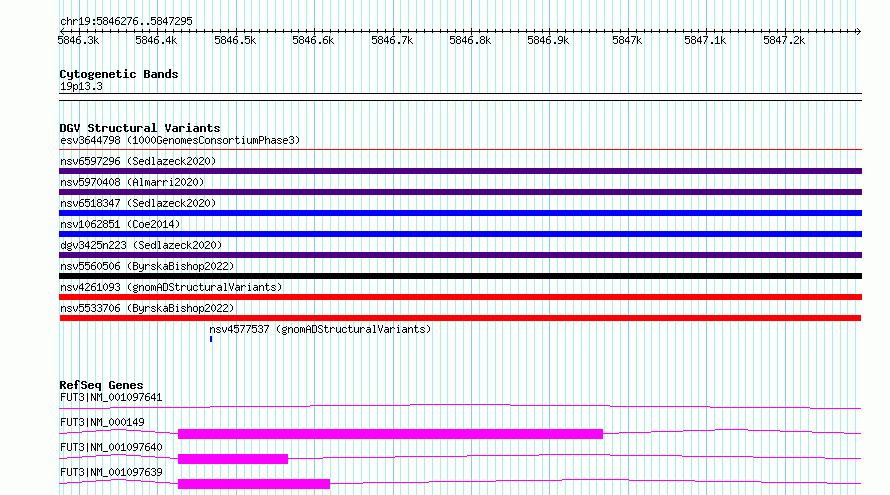Click the 5847k ruler tick label
The image size is (890, 495).
627,40
